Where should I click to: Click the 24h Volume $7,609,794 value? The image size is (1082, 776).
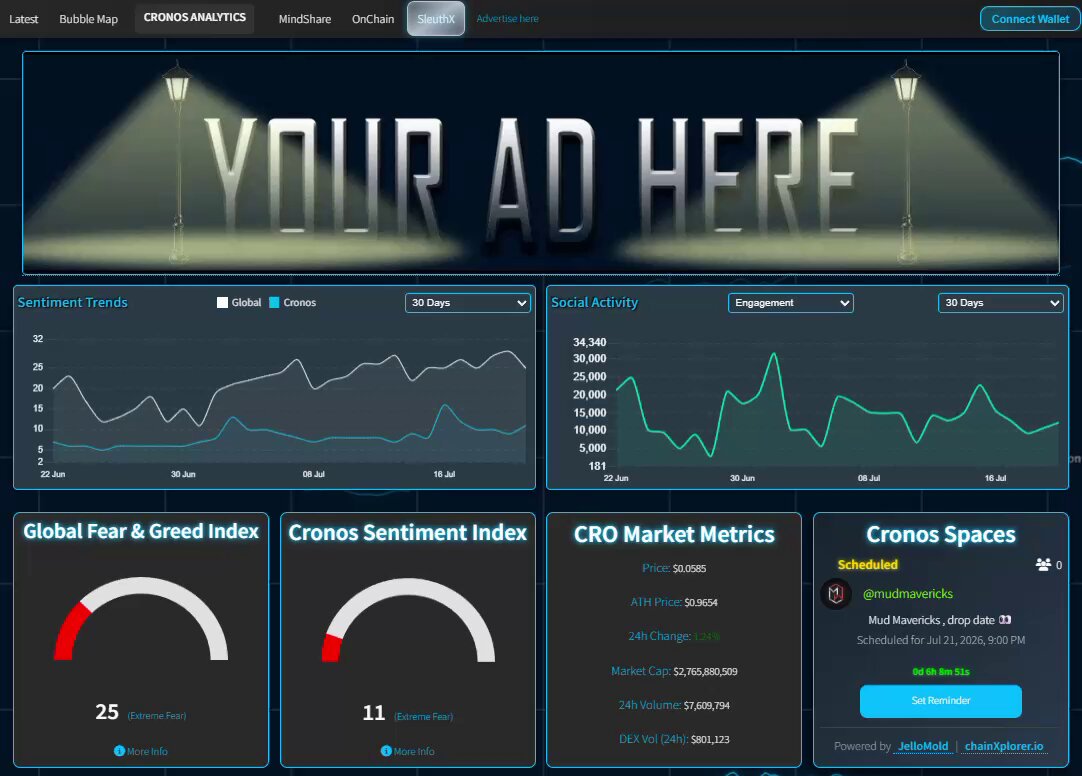pos(707,705)
